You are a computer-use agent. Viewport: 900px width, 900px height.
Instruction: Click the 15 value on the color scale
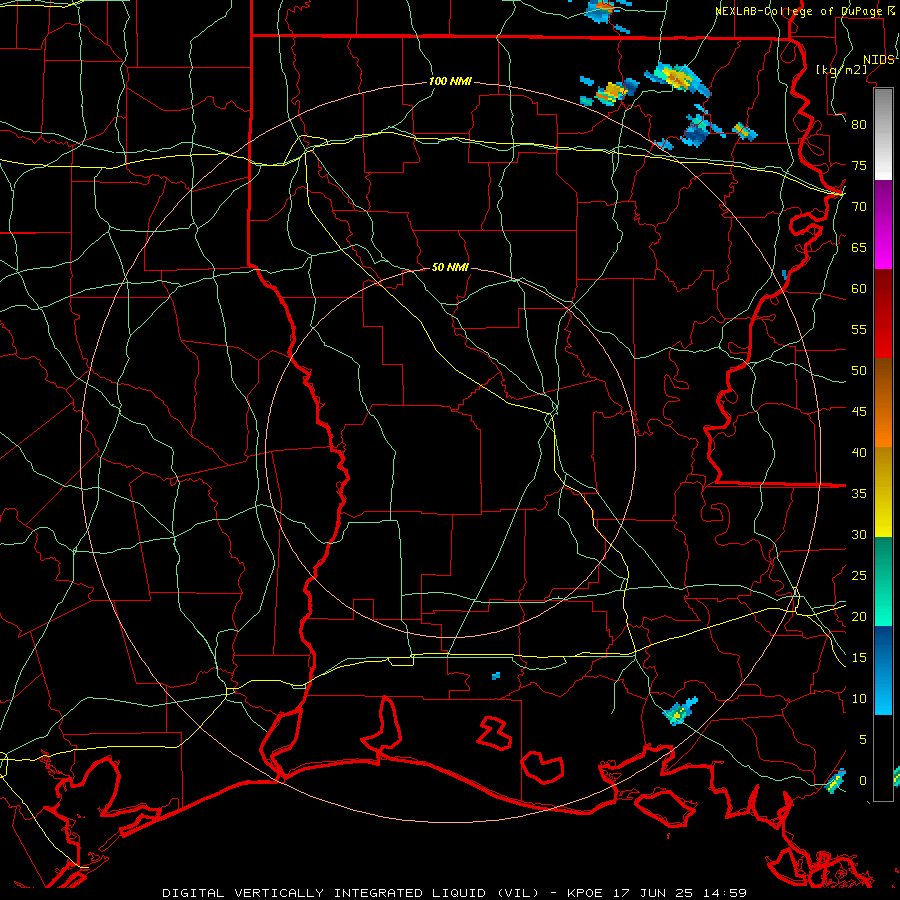pos(859,658)
